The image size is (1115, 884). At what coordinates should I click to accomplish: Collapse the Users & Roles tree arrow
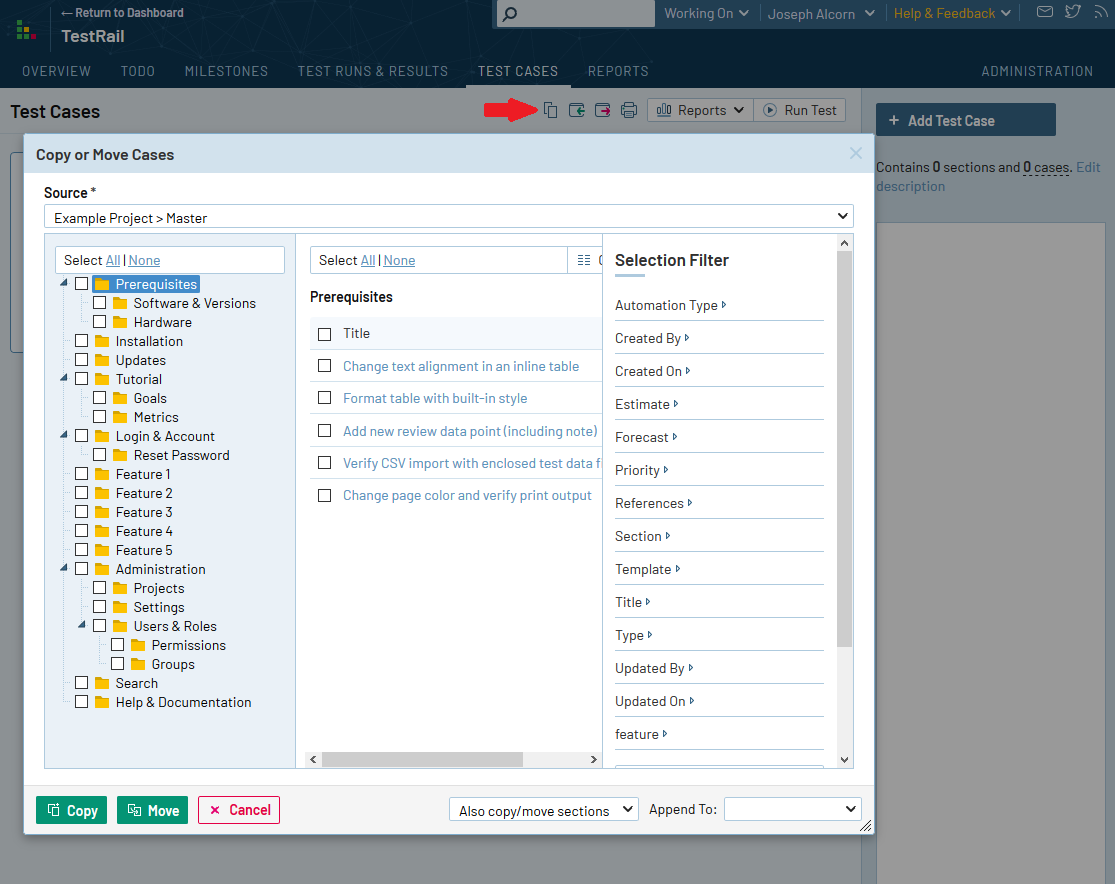[82, 624]
